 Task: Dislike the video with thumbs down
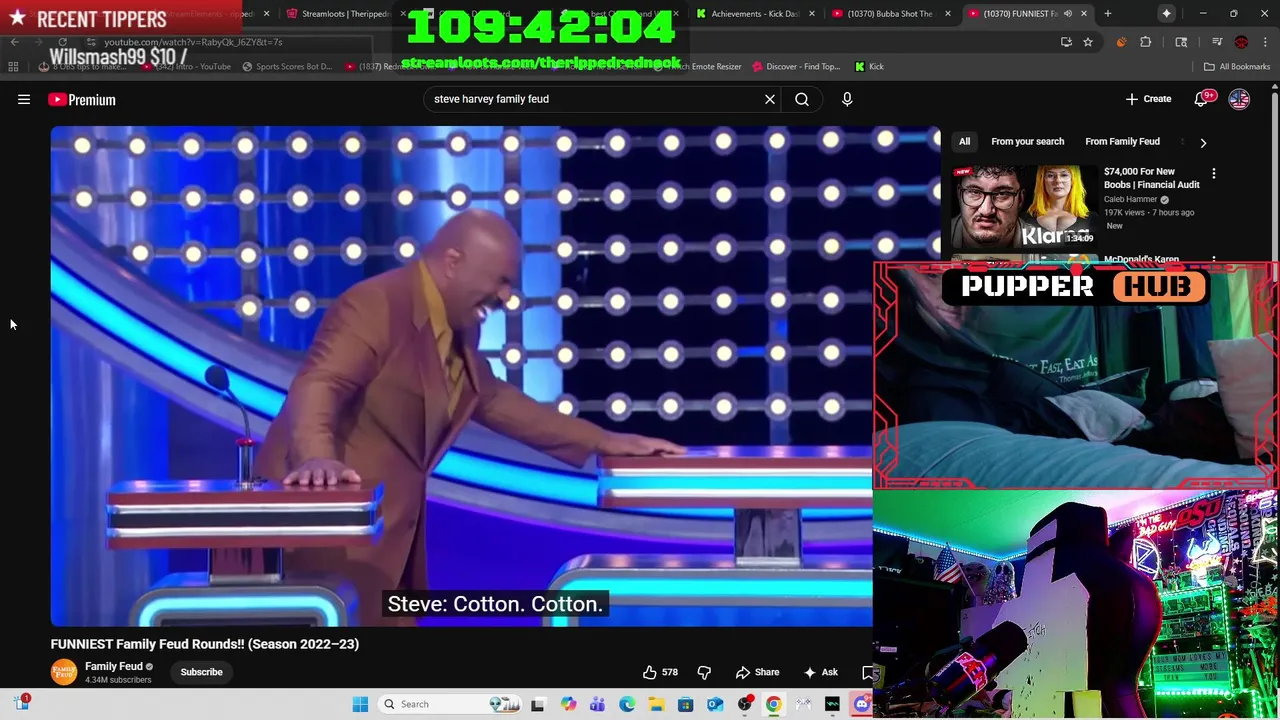pyautogui.click(x=704, y=672)
